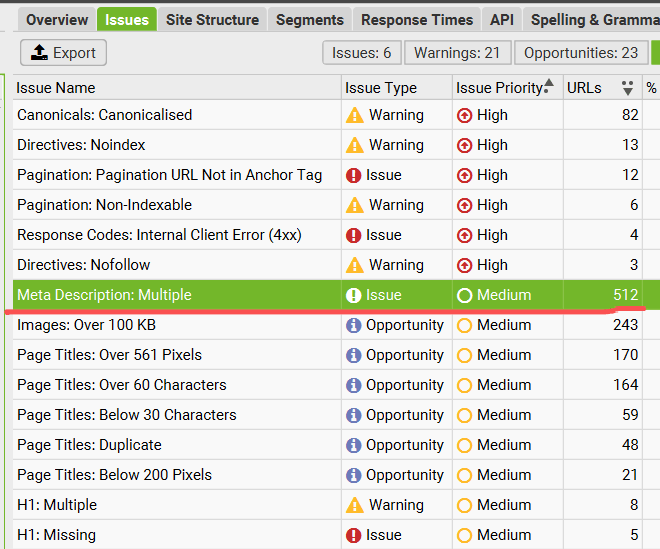Click the Export button

tap(63, 53)
